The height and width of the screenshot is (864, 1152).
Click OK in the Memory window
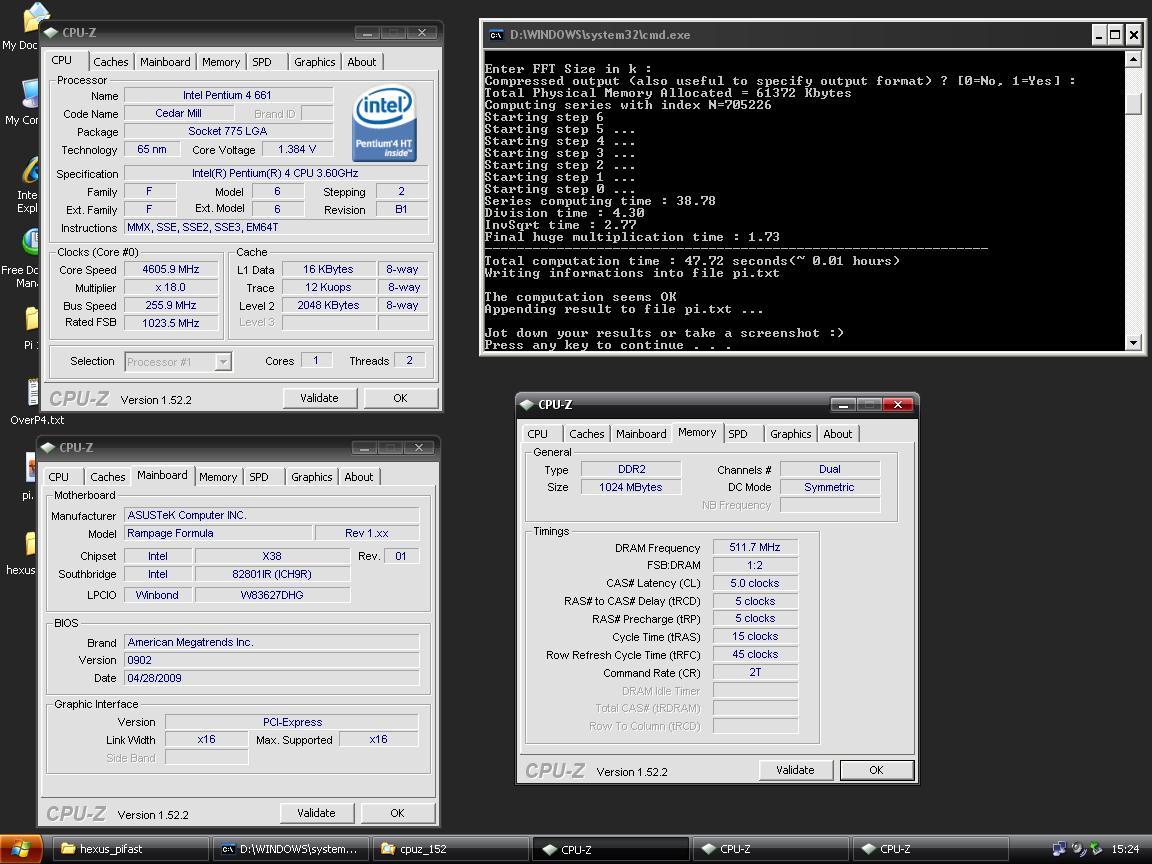coord(876,770)
